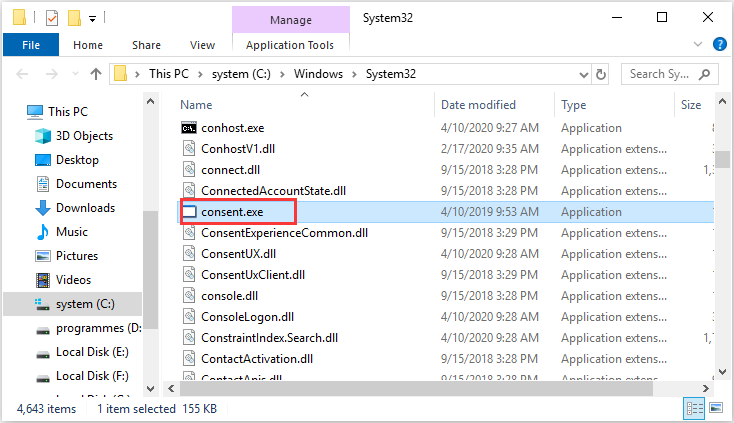Screen dimensions: 734x423
Task: Click the file list vertical scrollbar thumb
Action: coord(722,159)
